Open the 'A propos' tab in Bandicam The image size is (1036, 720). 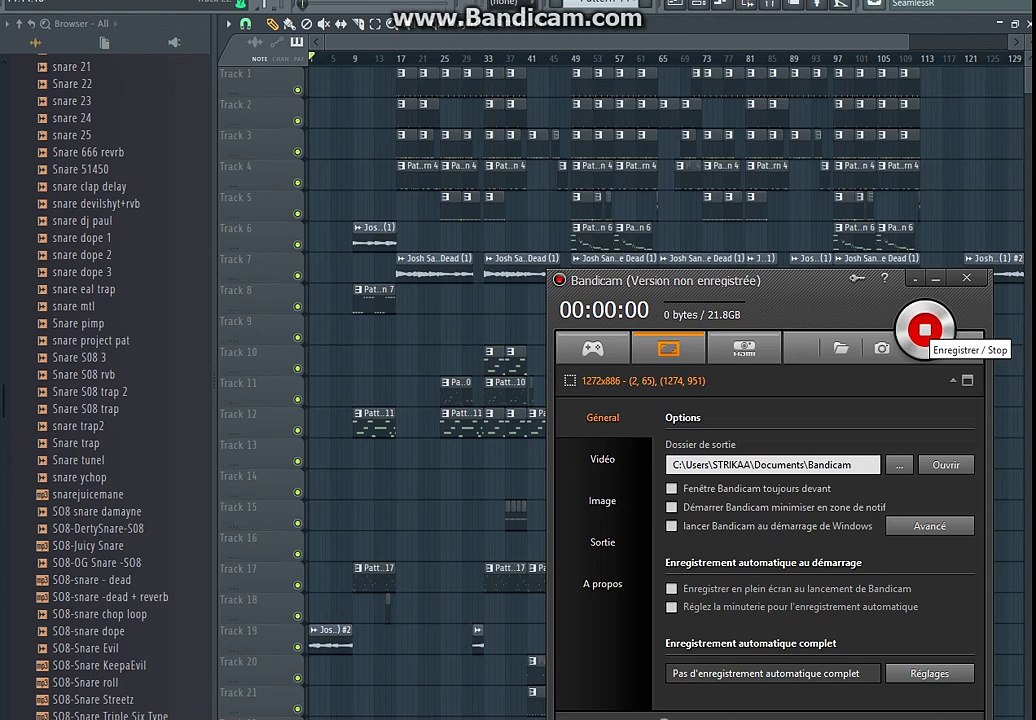pyautogui.click(x=603, y=584)
